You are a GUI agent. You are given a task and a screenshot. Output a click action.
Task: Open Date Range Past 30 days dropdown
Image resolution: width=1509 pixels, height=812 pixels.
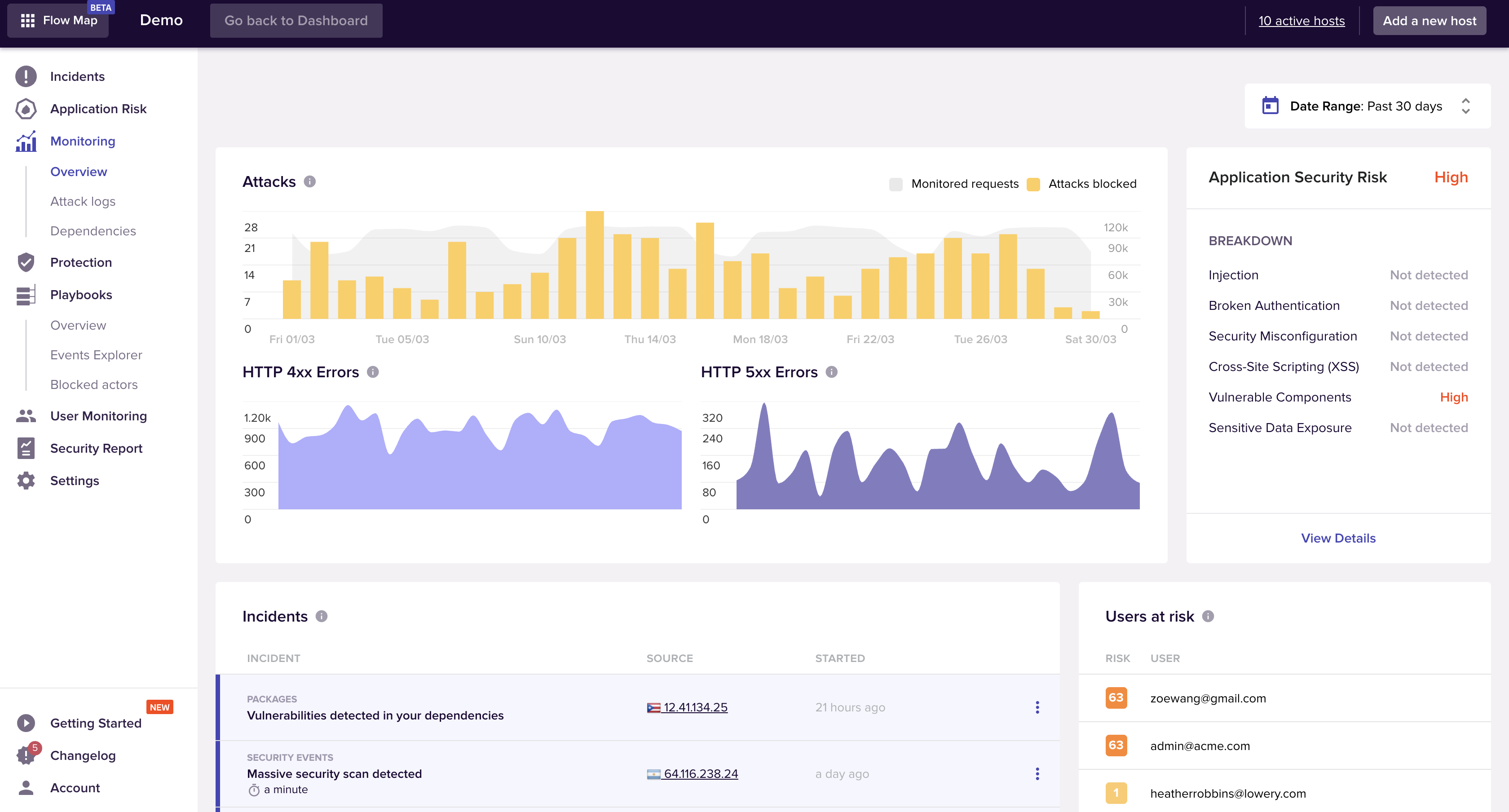pyautogui.click(x=1367, y=106)
